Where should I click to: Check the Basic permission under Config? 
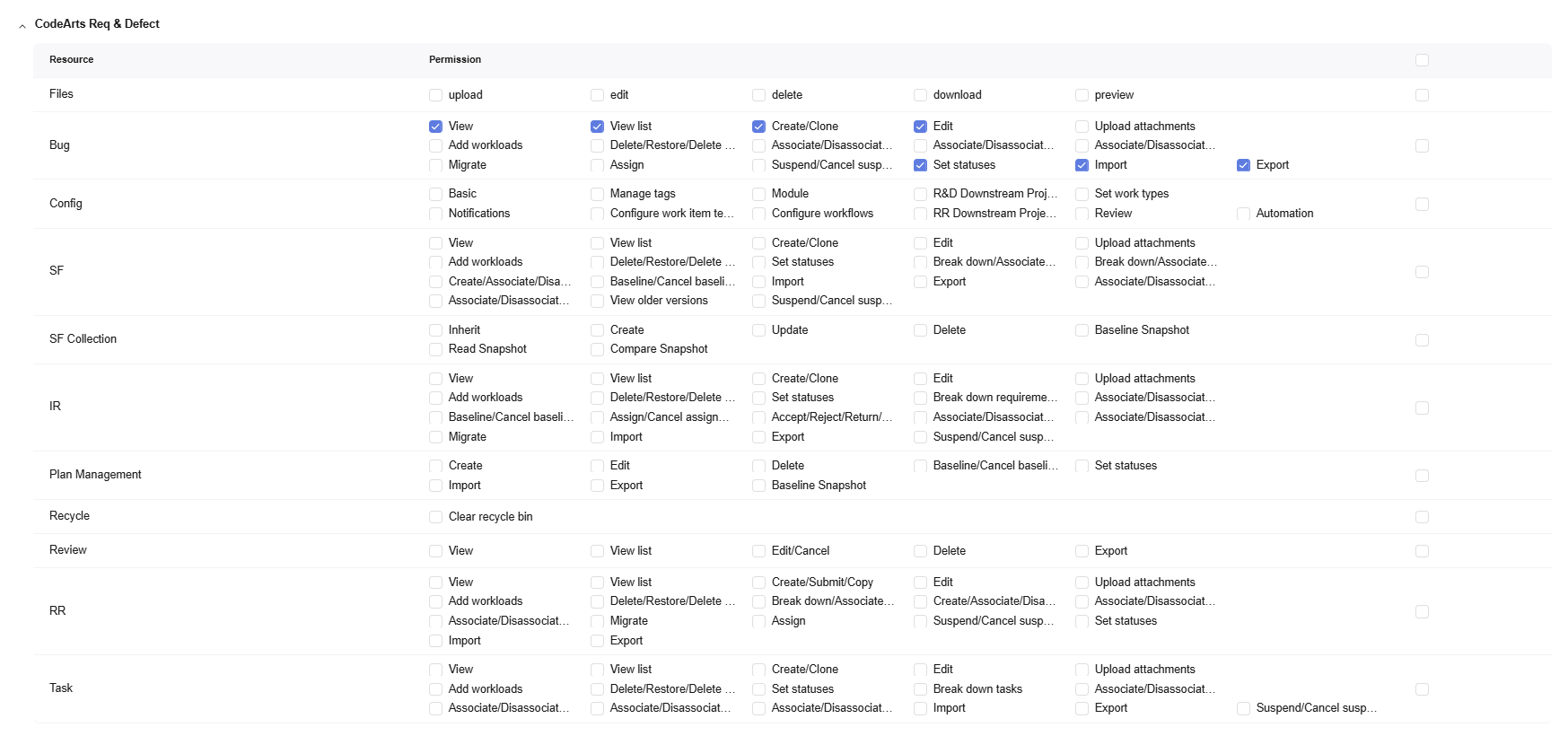coord(435,194)
